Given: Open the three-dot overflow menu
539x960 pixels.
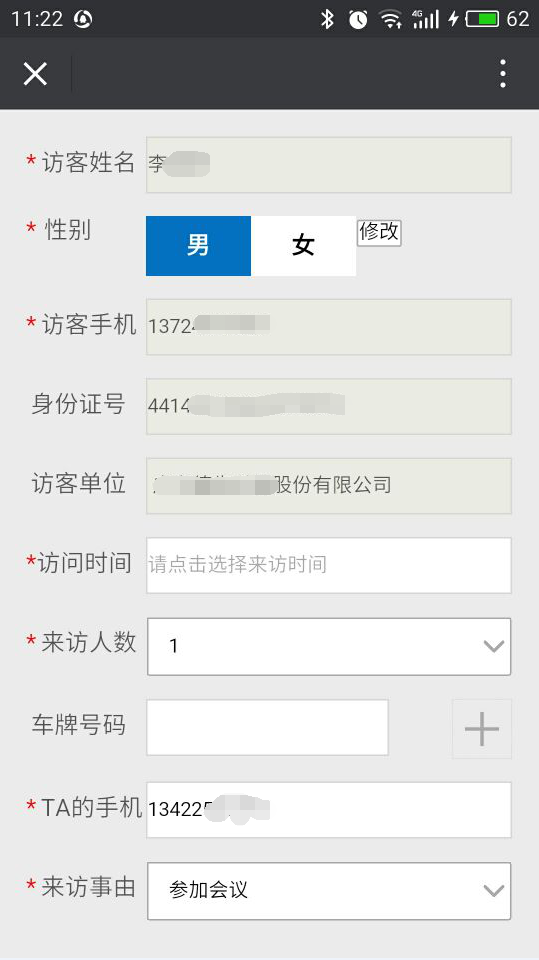Looking at the screenshot, I should pyautogui.click(x=503, y=74).
